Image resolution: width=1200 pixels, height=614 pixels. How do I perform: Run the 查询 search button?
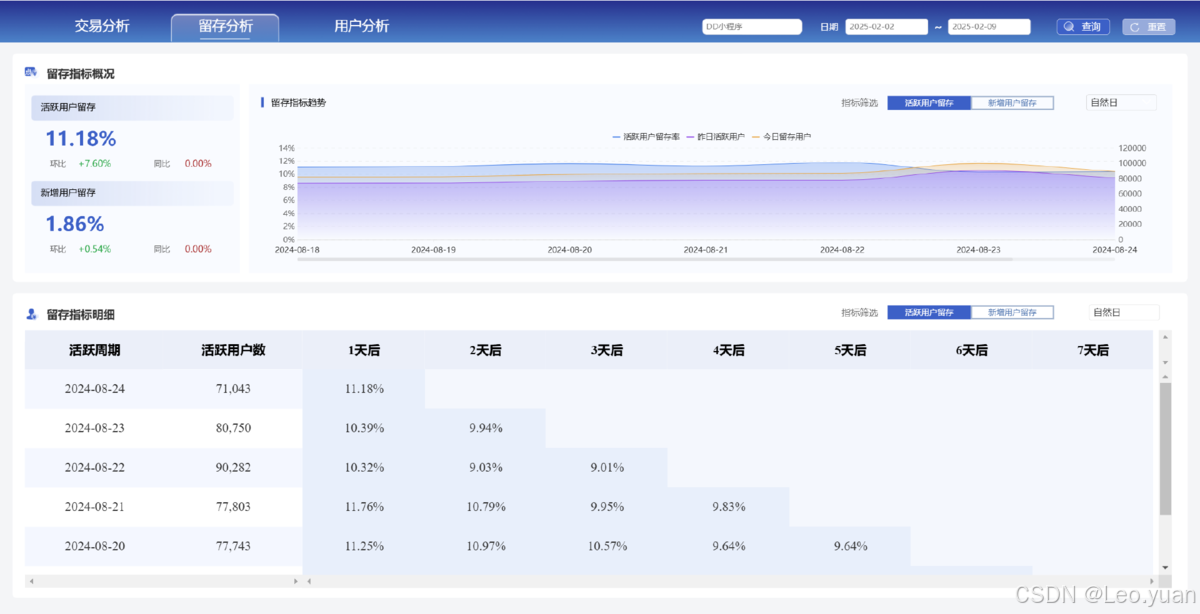[1084, 27]
